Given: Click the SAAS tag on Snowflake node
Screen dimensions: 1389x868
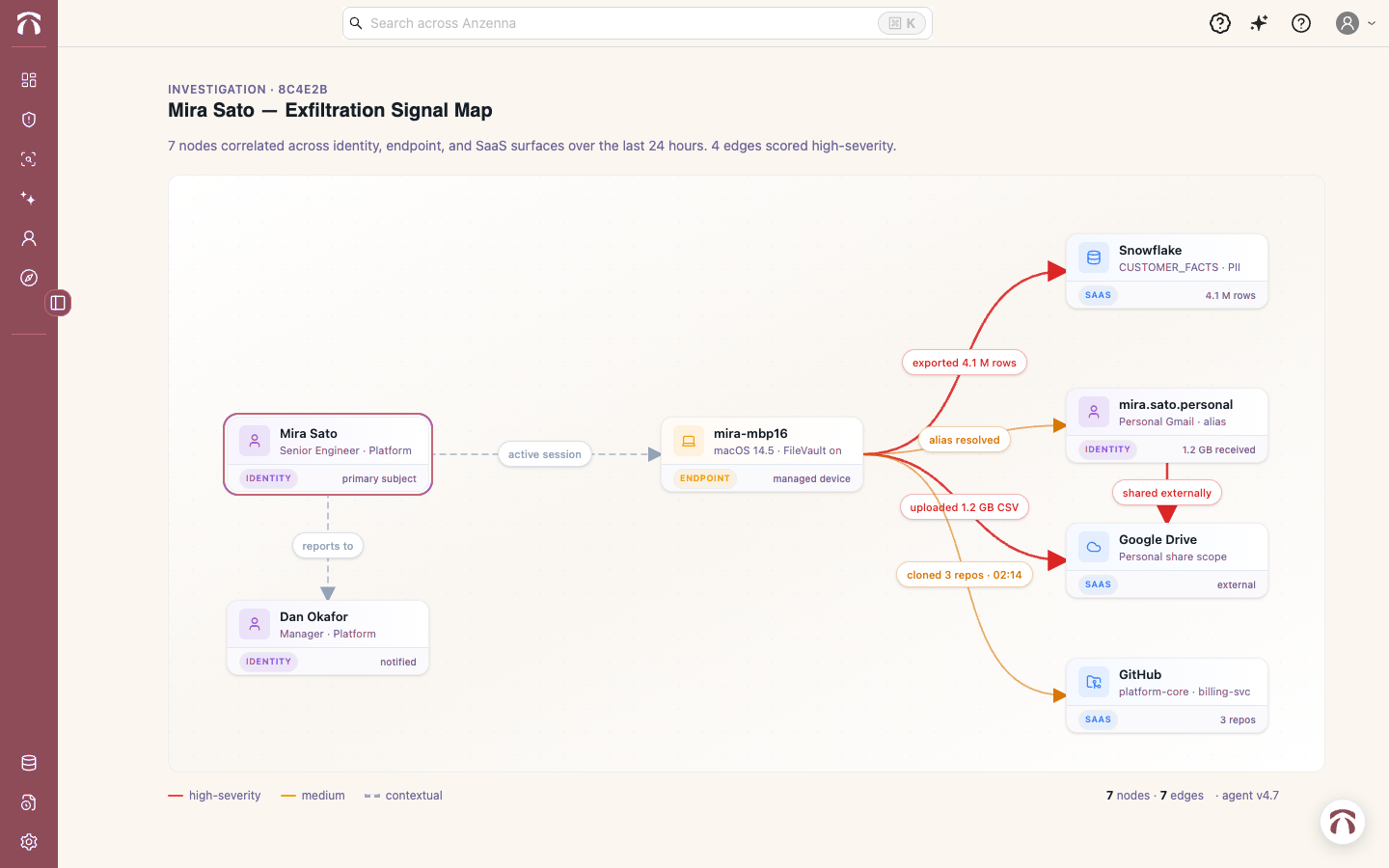Looking at the screenshot, I should (x=1098, y=295).
